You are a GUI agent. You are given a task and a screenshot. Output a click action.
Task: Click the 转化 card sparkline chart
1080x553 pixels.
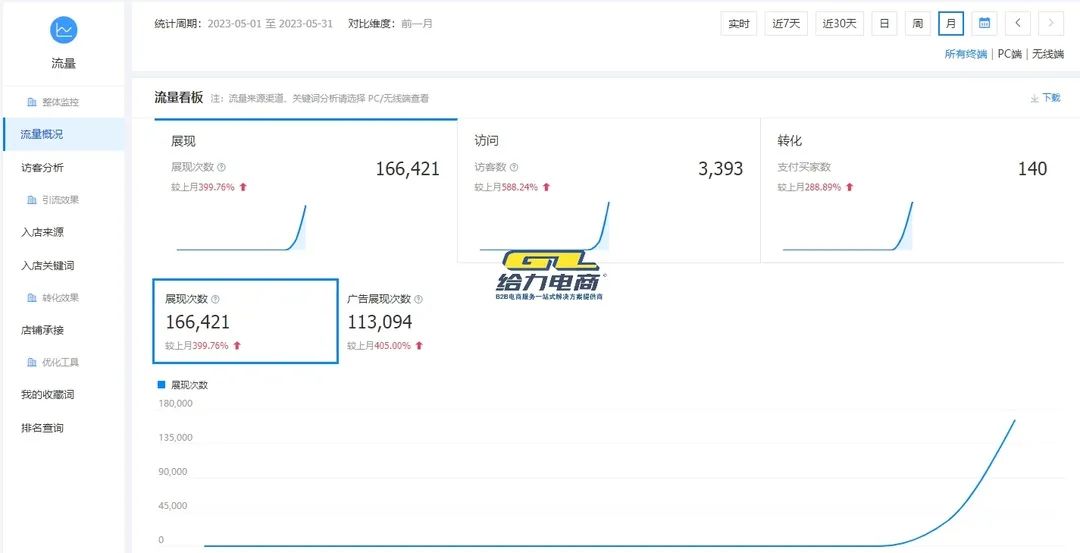coord(848,227)
